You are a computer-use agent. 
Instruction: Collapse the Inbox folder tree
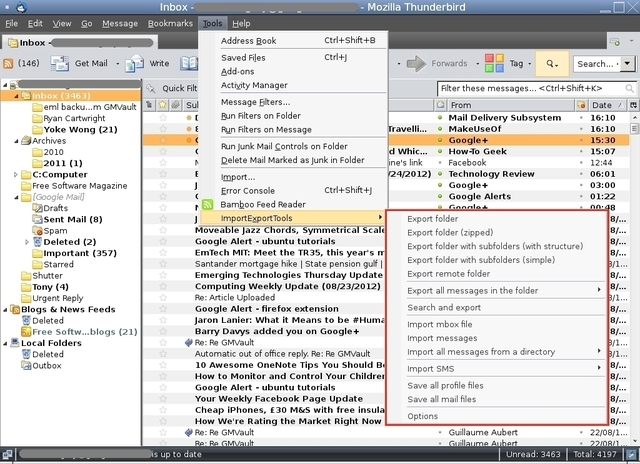16,96
